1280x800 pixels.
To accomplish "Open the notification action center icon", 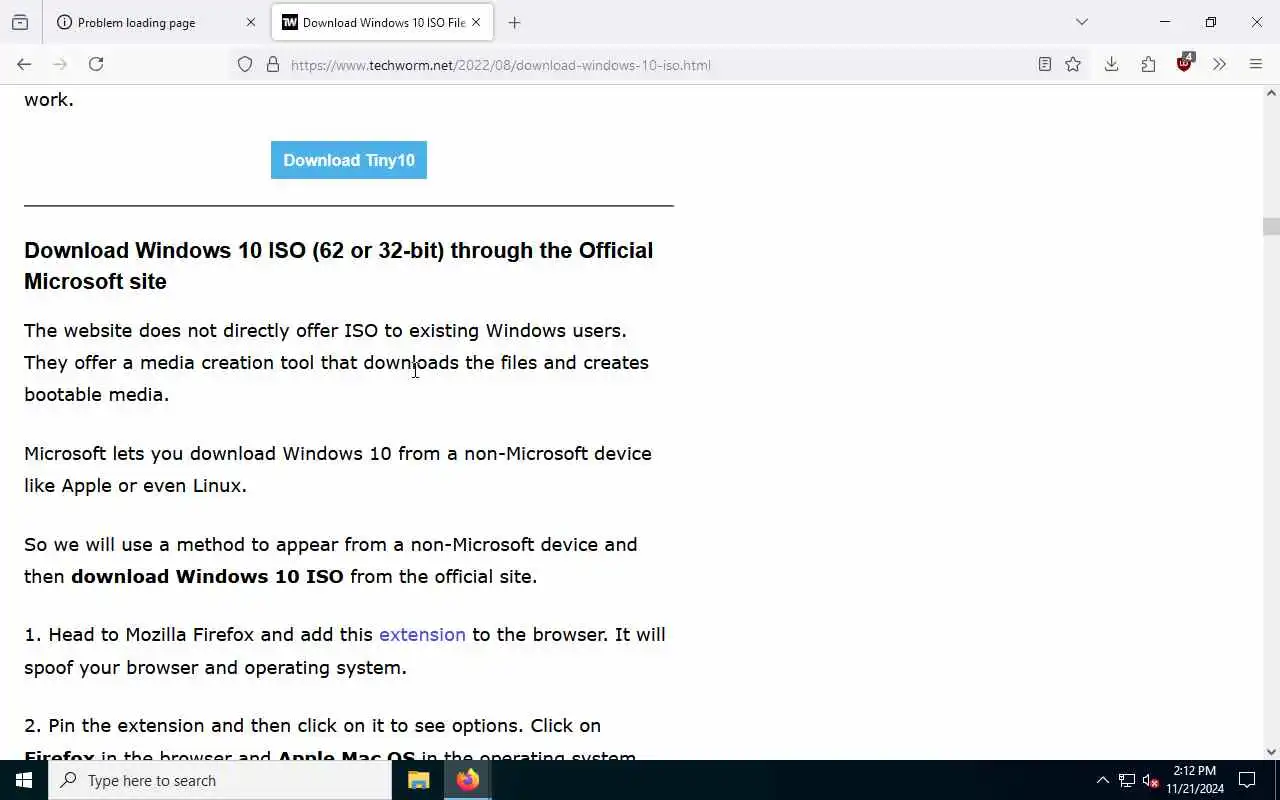I will pos(1247,780).
